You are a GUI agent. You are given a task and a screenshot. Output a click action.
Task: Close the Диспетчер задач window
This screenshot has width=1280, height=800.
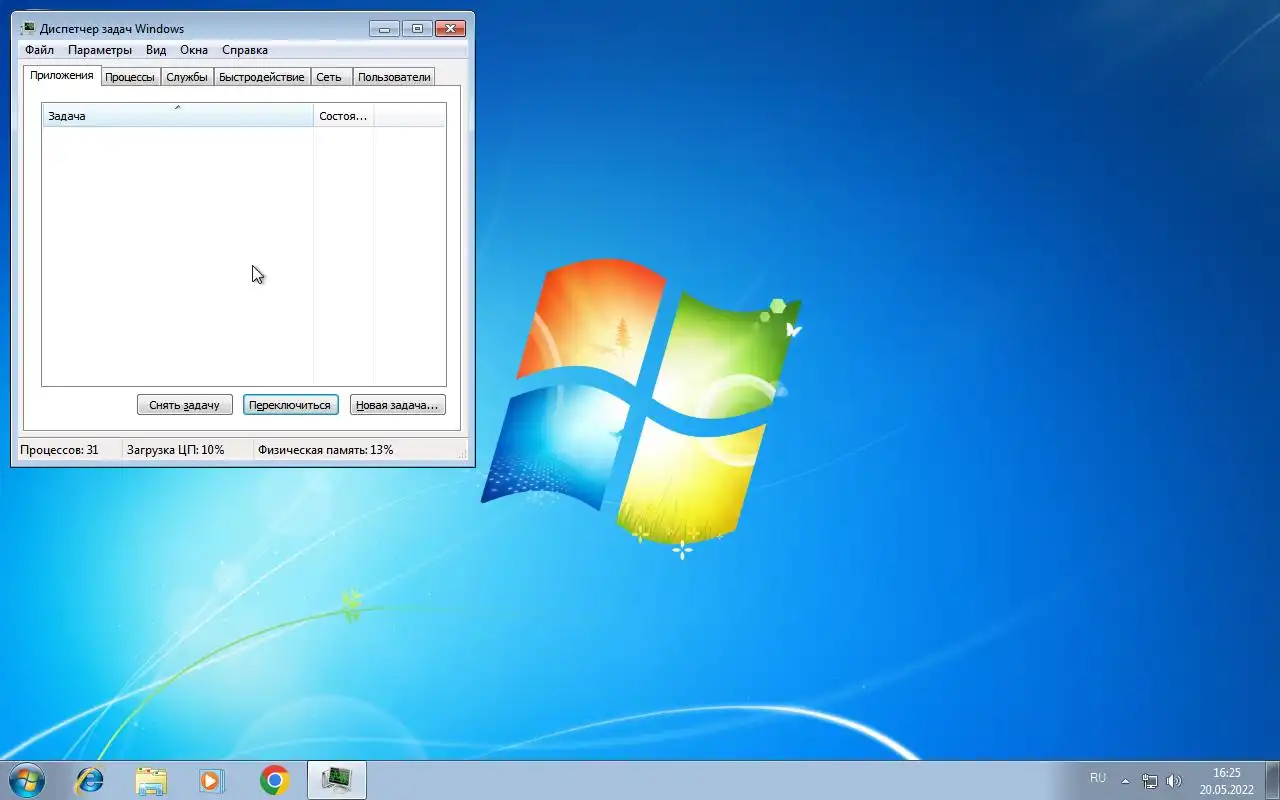click(452, 29)
